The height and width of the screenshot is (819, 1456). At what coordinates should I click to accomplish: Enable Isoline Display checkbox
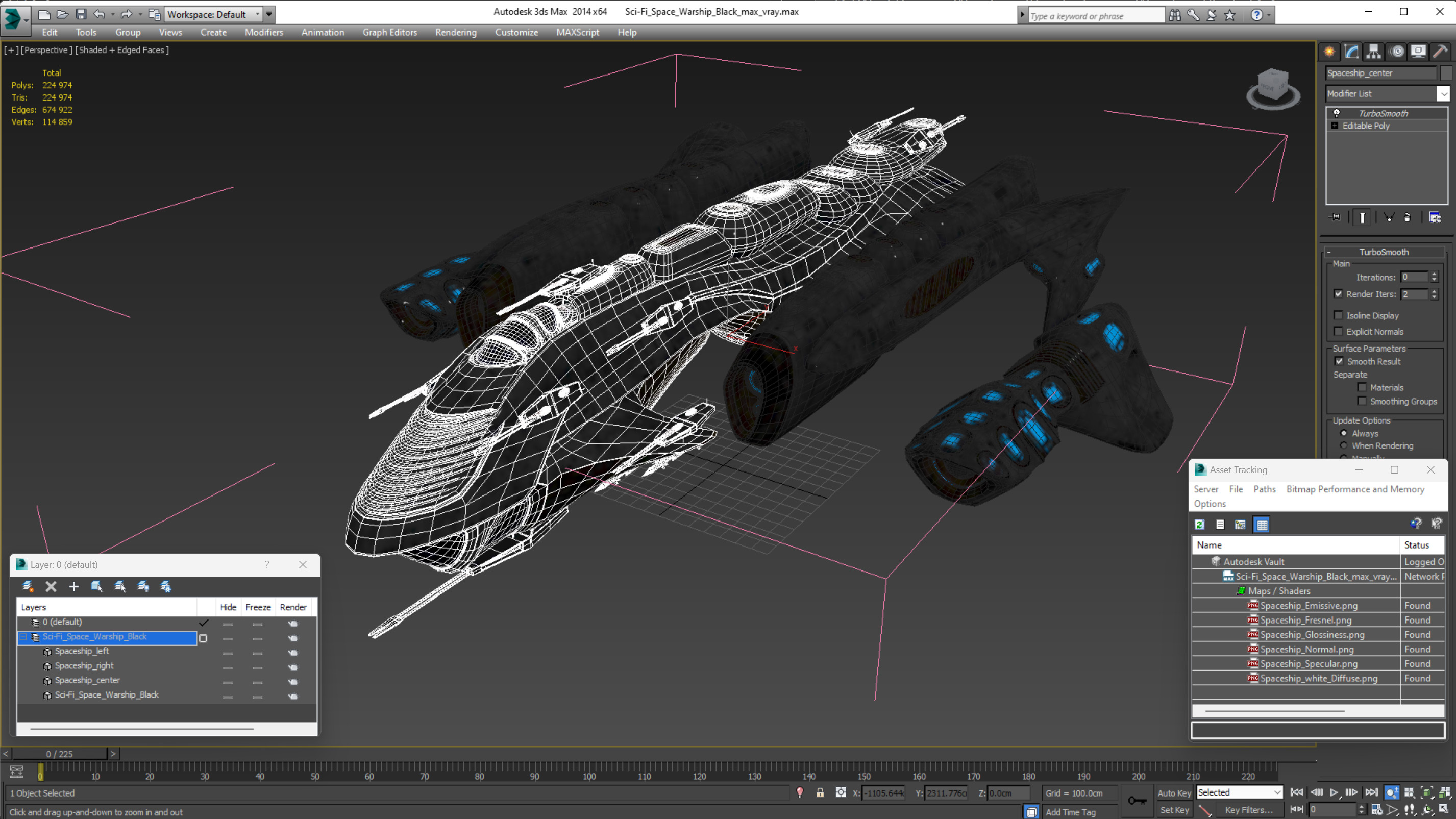(1338, 315)
